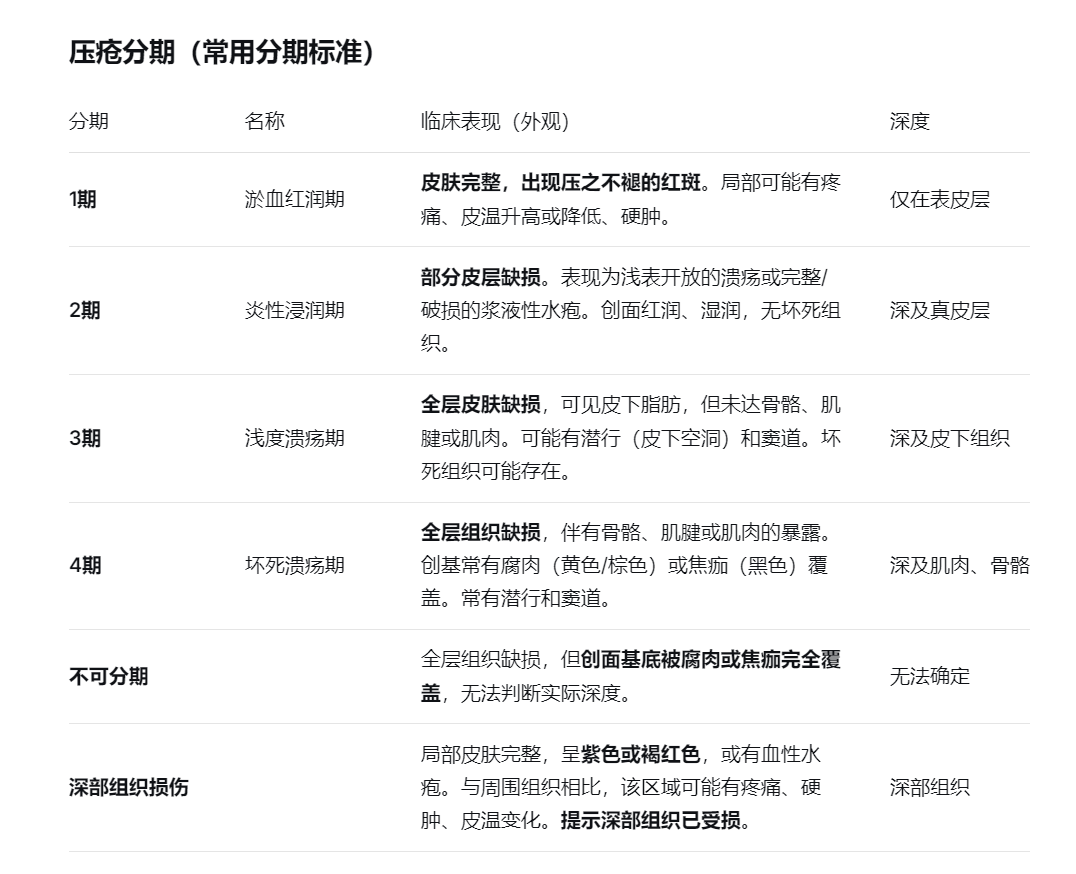Click the name 坏死溃疡期
This screenshot has width=1076, height=874.
(295, 566)
